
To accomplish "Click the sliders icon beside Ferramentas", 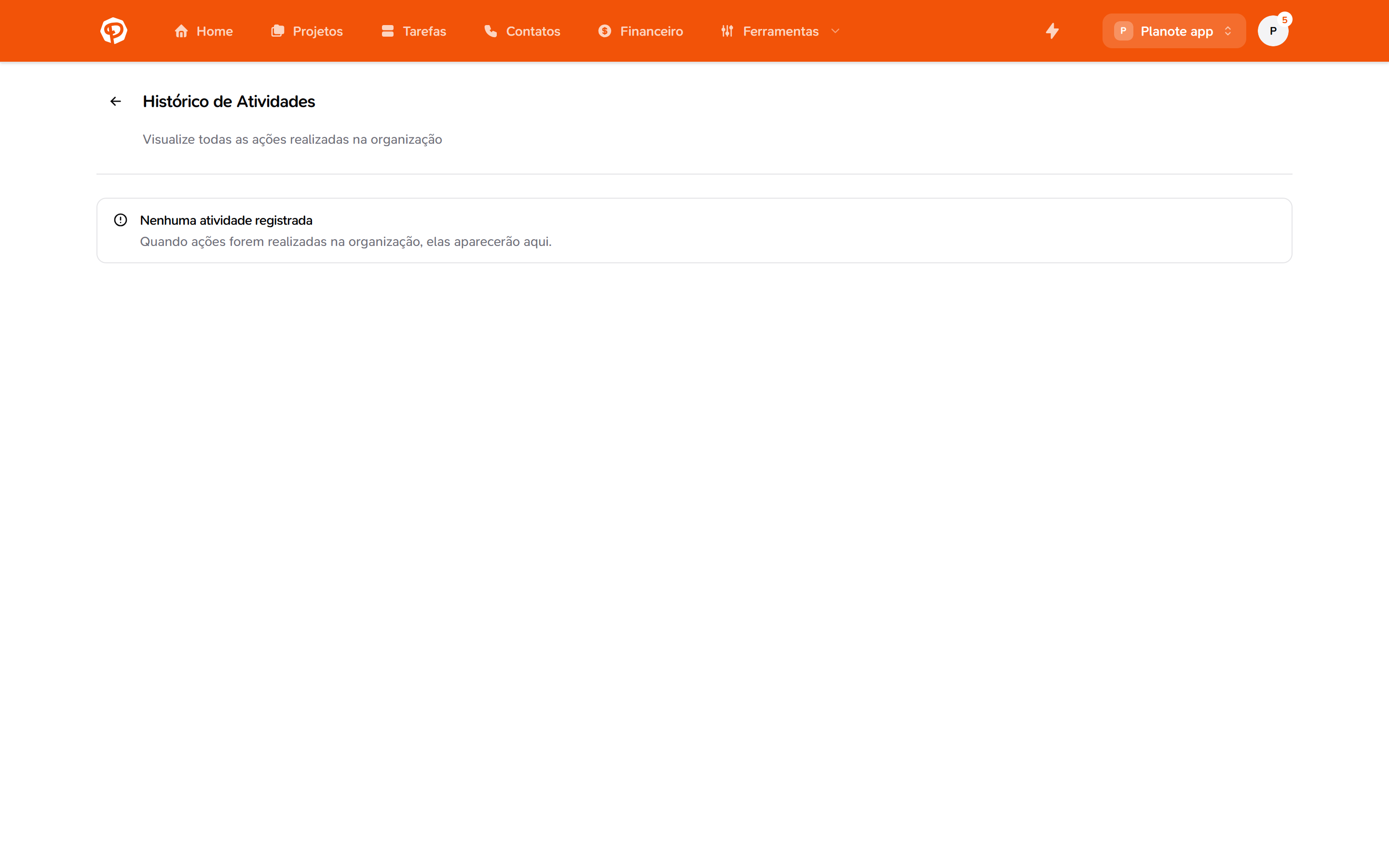I will (x=727, y=31).
